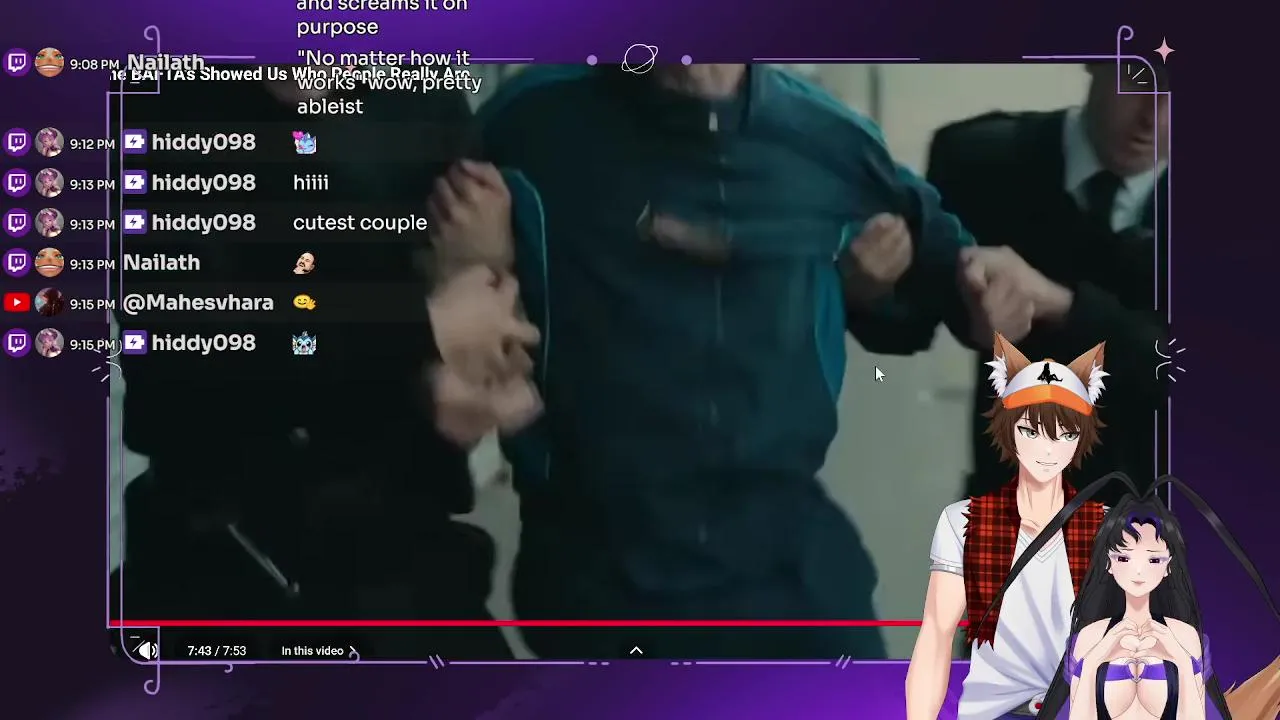Click the 9:15 PM timestamp beside @Mahesvhara
The height and width of the screenshot is (720, 1280).
92,304
